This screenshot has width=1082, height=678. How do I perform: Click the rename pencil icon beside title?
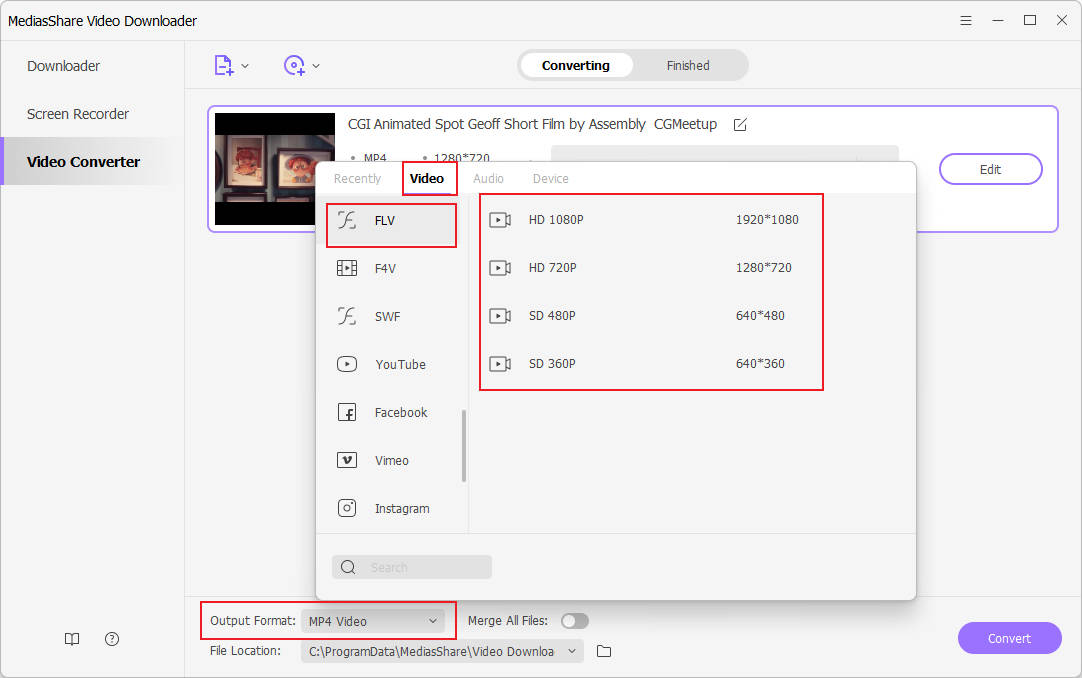pos(740,125)
